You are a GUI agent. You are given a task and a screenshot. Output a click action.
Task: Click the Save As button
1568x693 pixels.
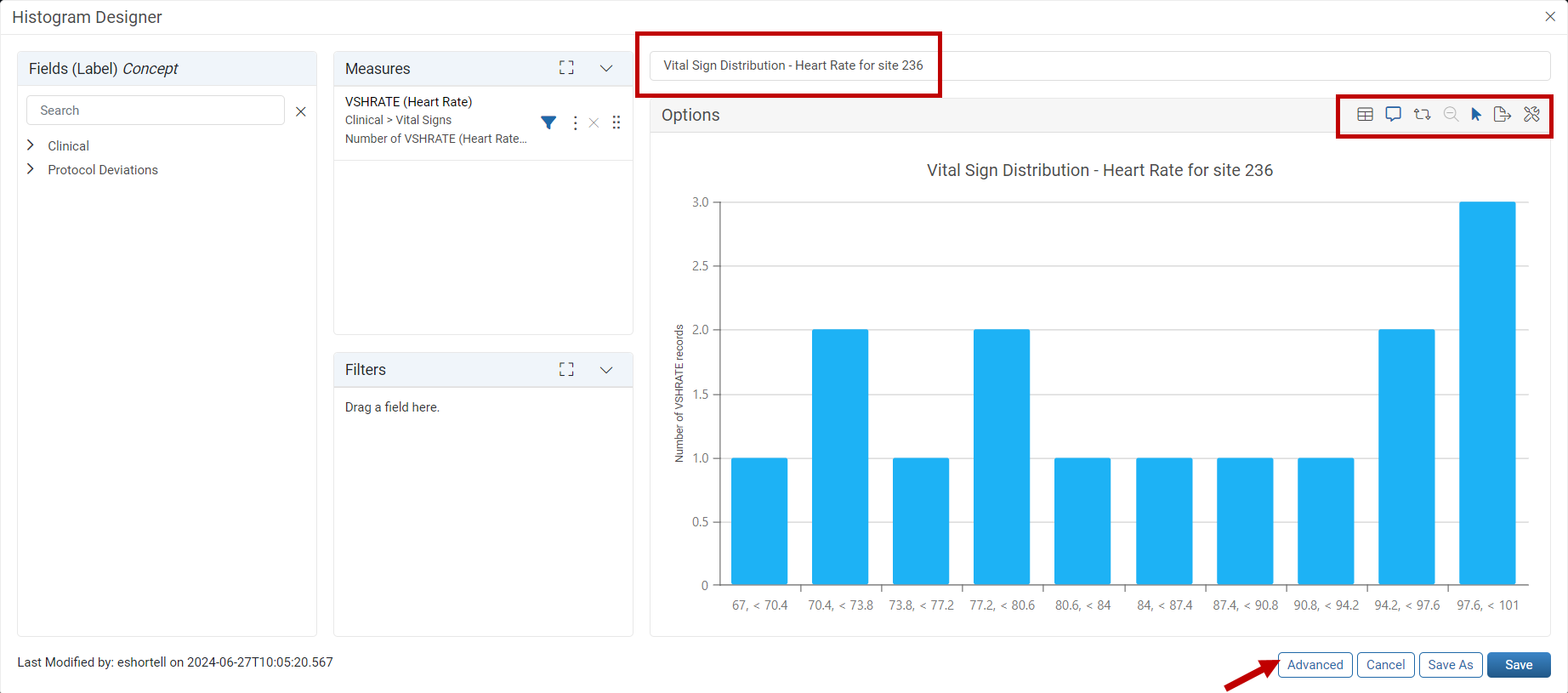point(1451,665)
